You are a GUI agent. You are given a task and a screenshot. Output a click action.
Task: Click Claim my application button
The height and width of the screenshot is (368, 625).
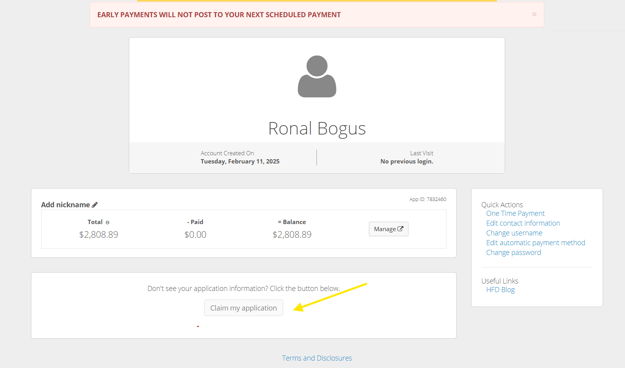[x=244, y=308]
